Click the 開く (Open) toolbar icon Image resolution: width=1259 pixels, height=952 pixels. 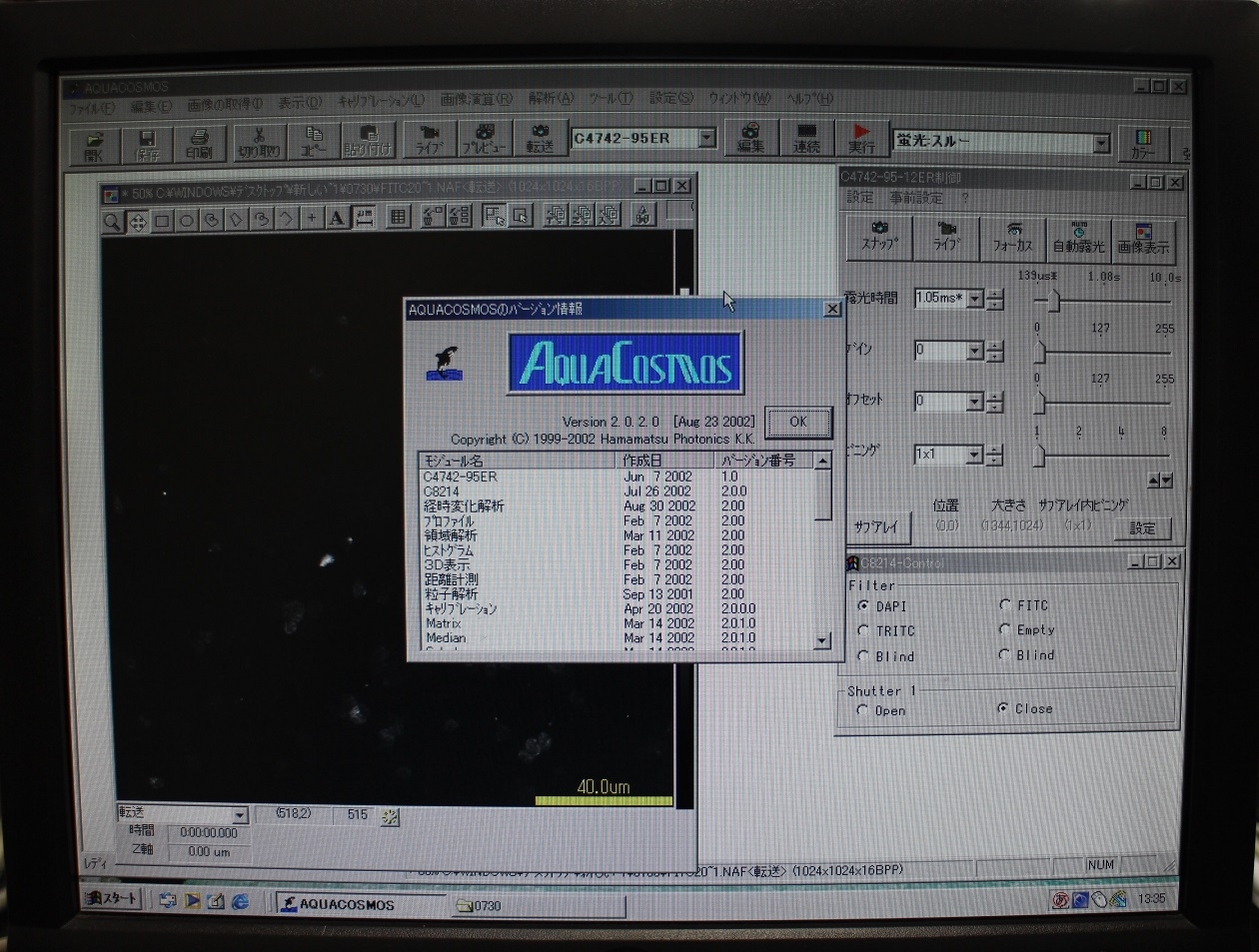pos(94,145)
